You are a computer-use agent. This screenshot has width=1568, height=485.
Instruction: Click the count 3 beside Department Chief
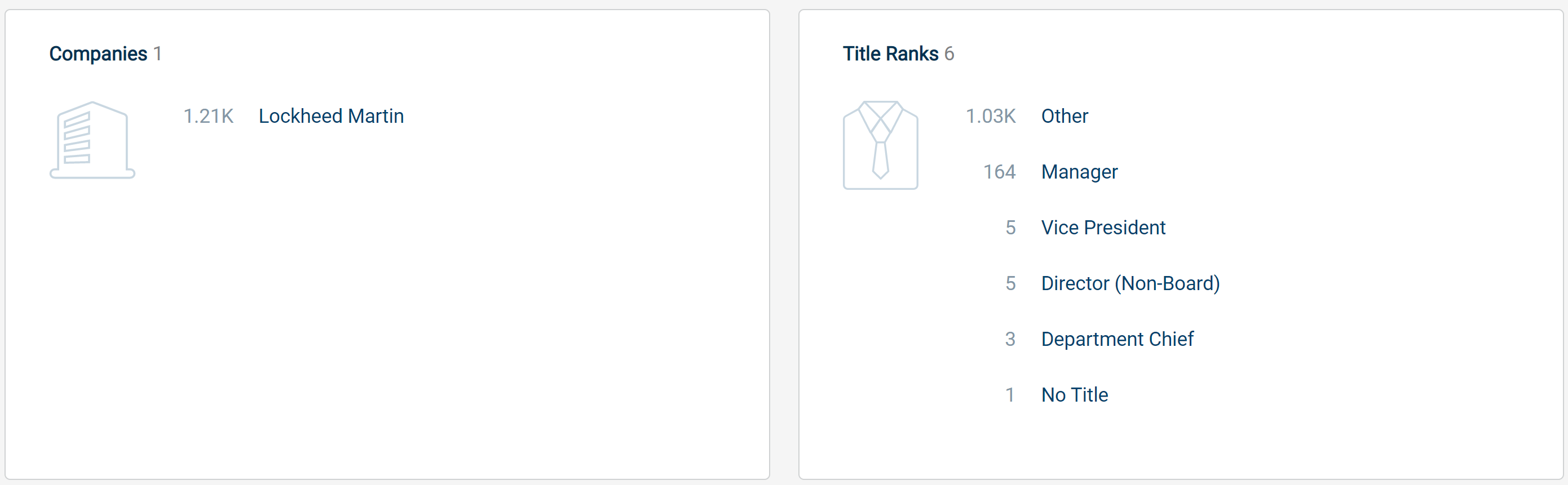[1010, 339]
